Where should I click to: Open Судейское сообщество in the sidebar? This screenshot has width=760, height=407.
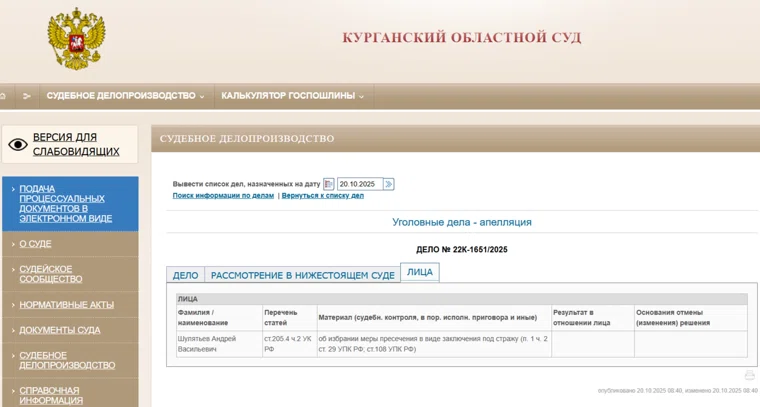click(50, 273)
